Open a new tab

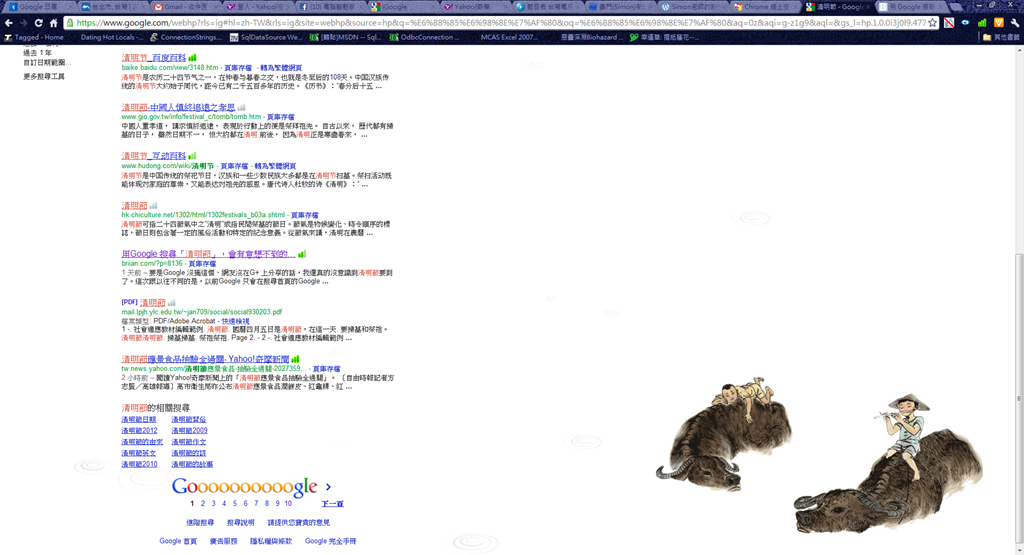point(955,7)
